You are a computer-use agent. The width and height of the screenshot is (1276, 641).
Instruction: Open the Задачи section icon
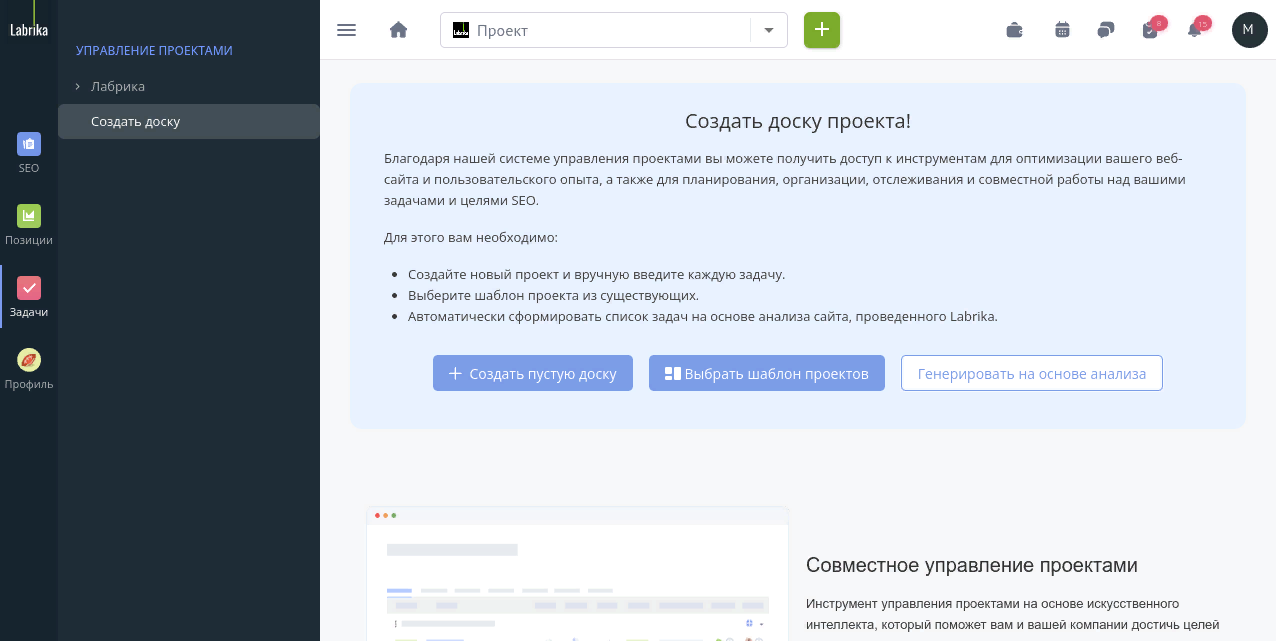(x=29, y=288)
